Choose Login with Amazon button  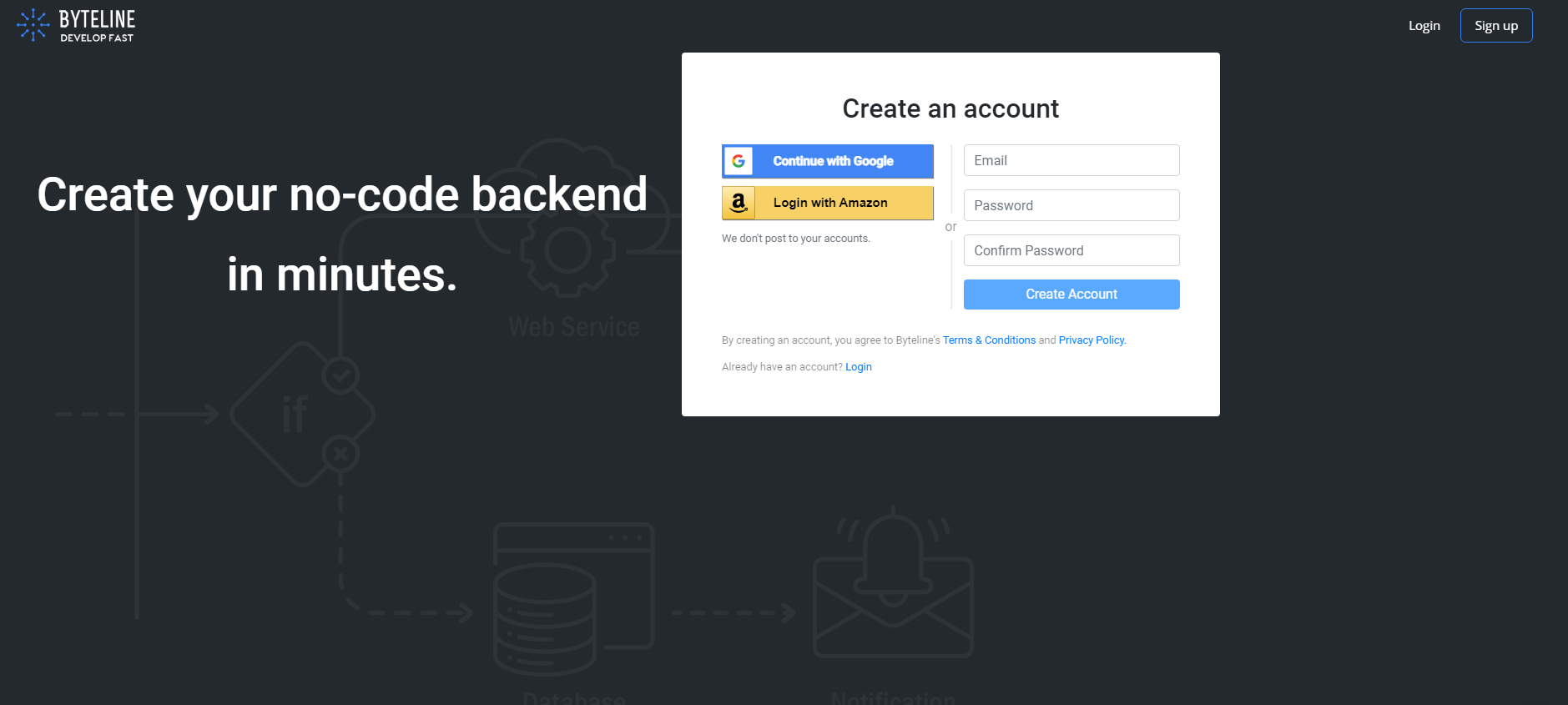click(x=828, y=203)
